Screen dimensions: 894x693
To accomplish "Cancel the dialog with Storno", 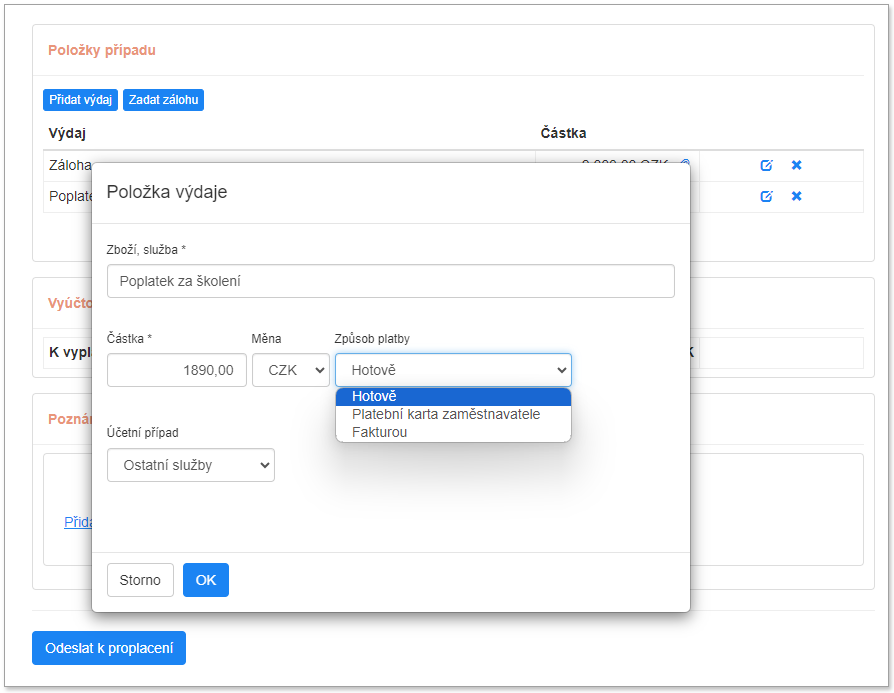I will (x=140, y=580).
